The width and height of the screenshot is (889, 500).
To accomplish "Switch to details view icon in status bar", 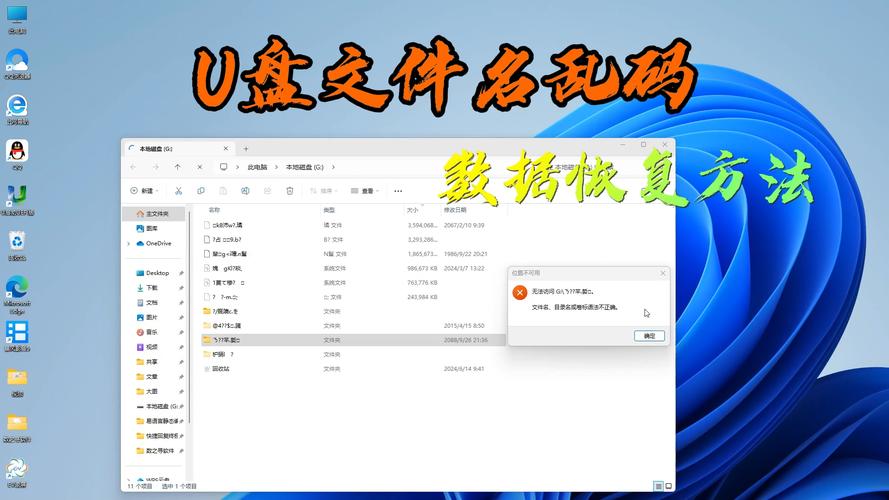I will [658, 486].
